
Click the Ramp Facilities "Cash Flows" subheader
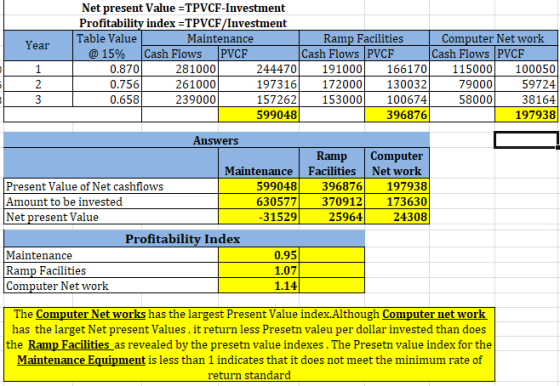pyautogui.click(x=332, y=54)
